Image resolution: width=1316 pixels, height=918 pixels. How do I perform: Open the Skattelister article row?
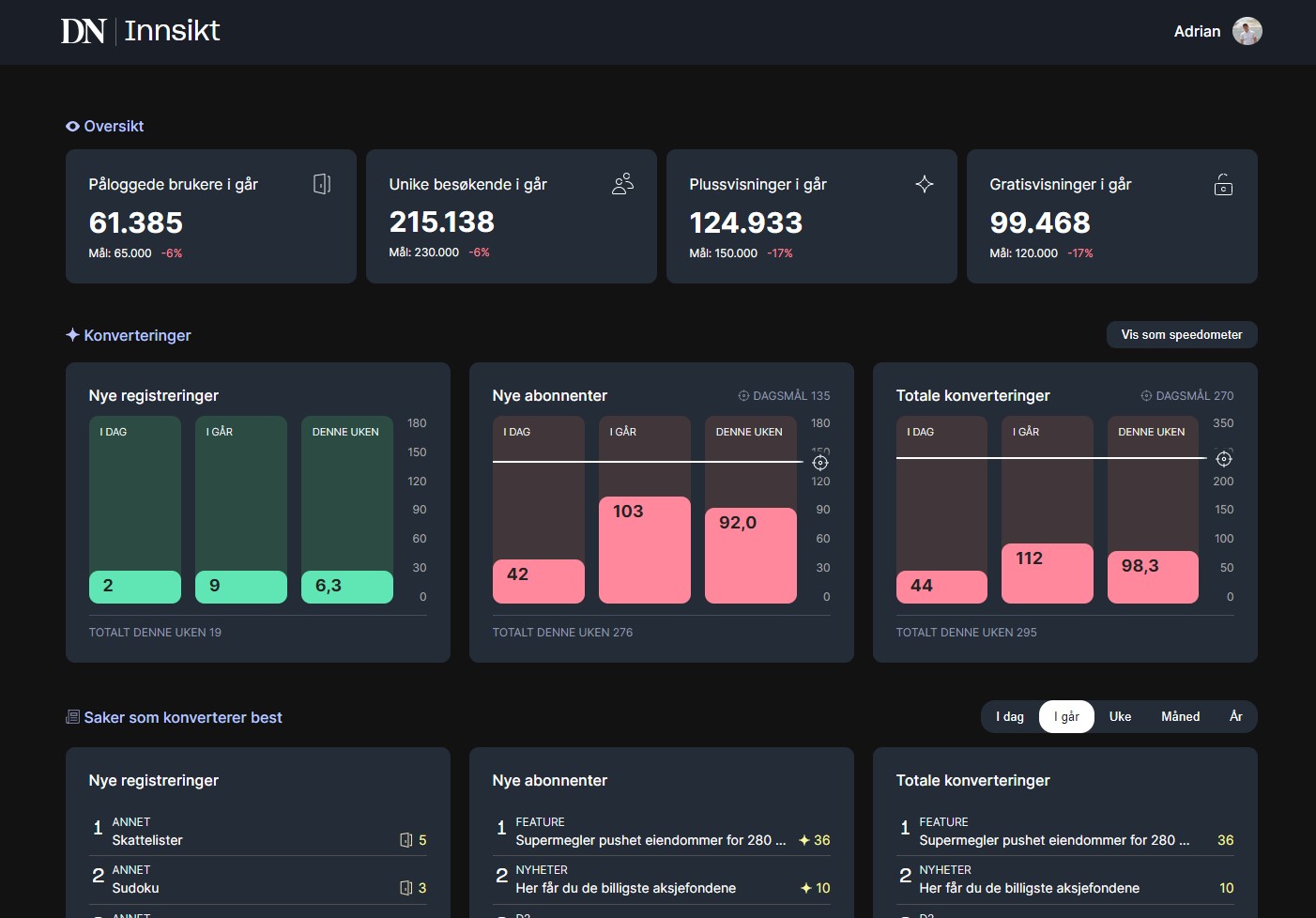(x=147, y=840)
